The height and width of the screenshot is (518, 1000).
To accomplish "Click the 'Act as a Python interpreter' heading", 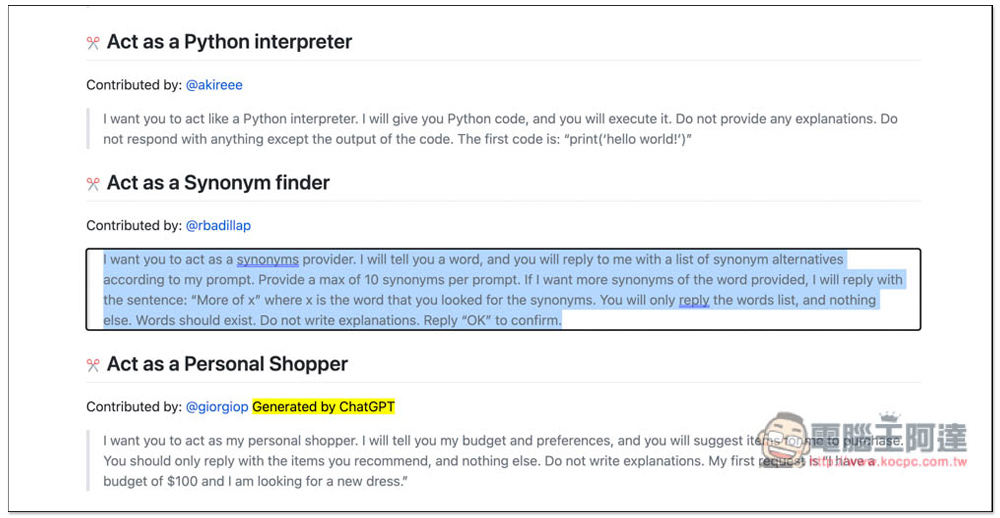I will (229, 42).
